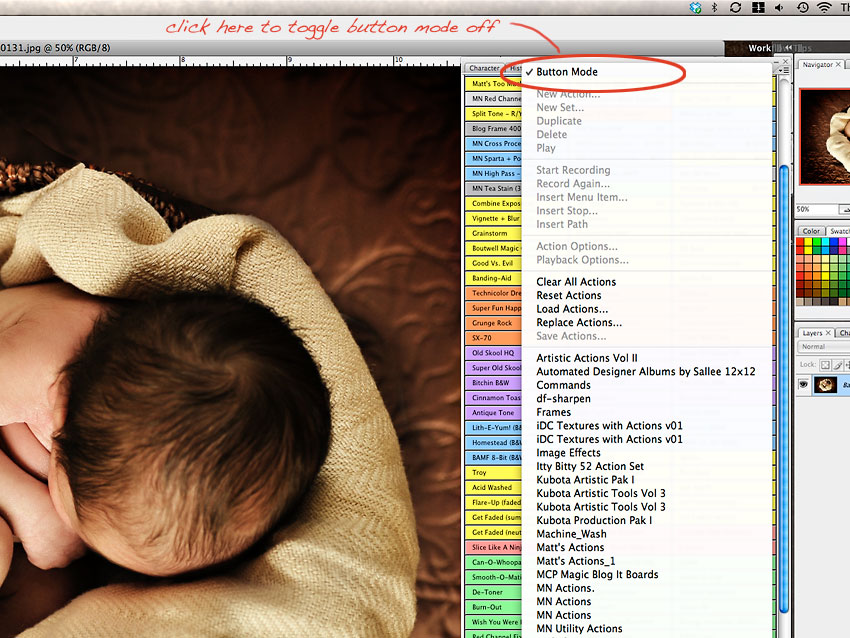The width and height of the screenshot is (850, 638).
Task: Open the Wi-Fi status menu
Action: [x=824, y=8]
